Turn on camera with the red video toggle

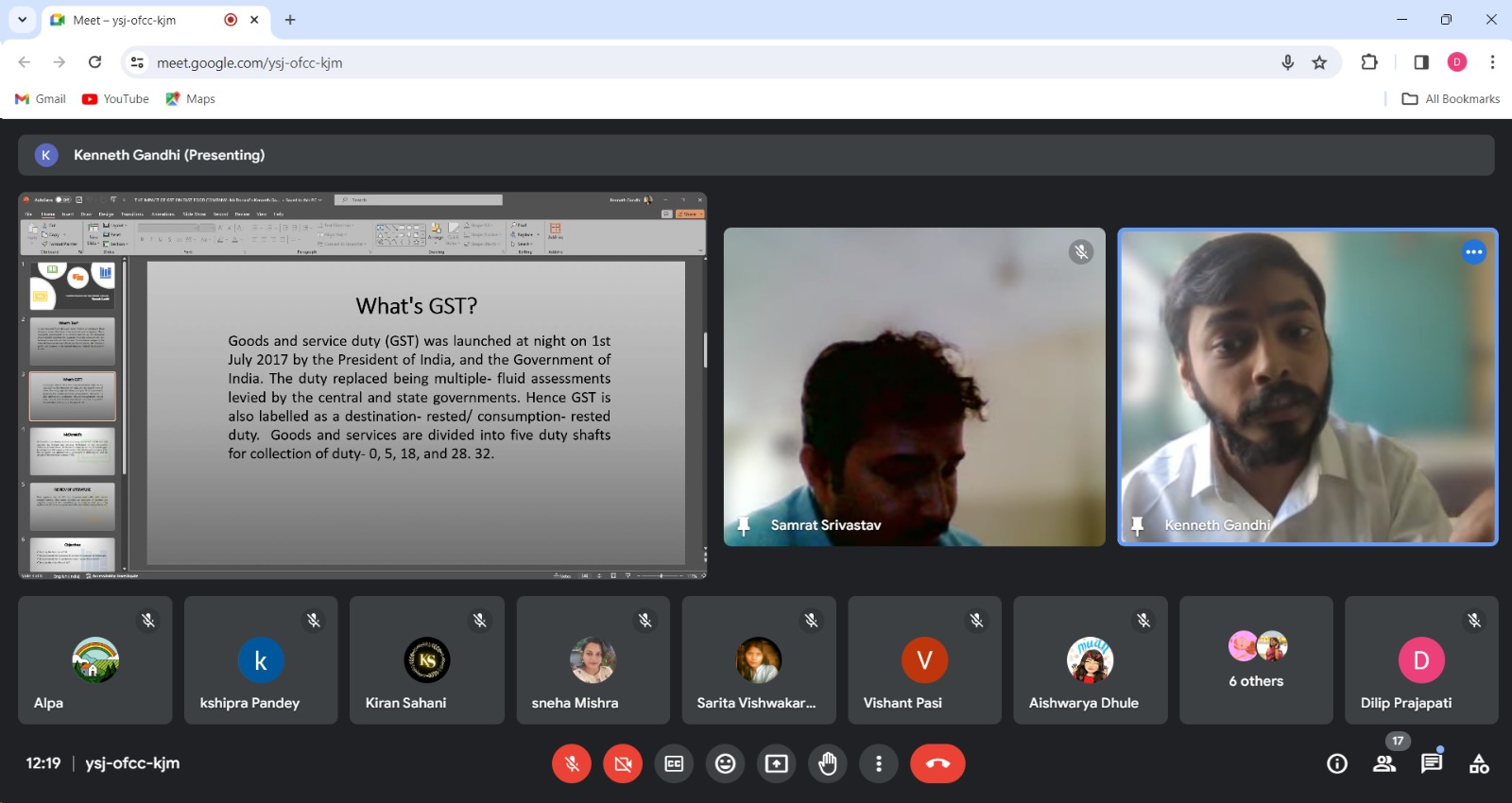623,763
